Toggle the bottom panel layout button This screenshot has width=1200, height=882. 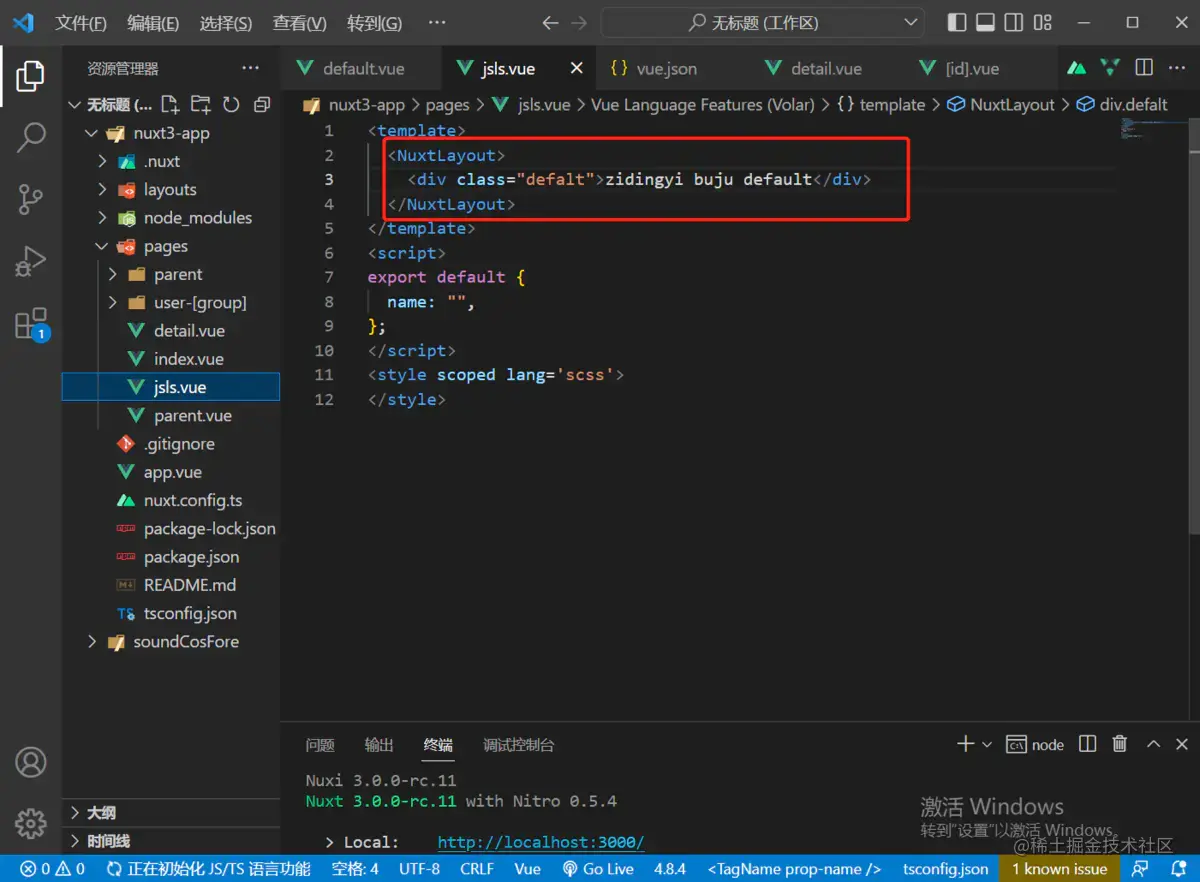[x=985, y=22]
